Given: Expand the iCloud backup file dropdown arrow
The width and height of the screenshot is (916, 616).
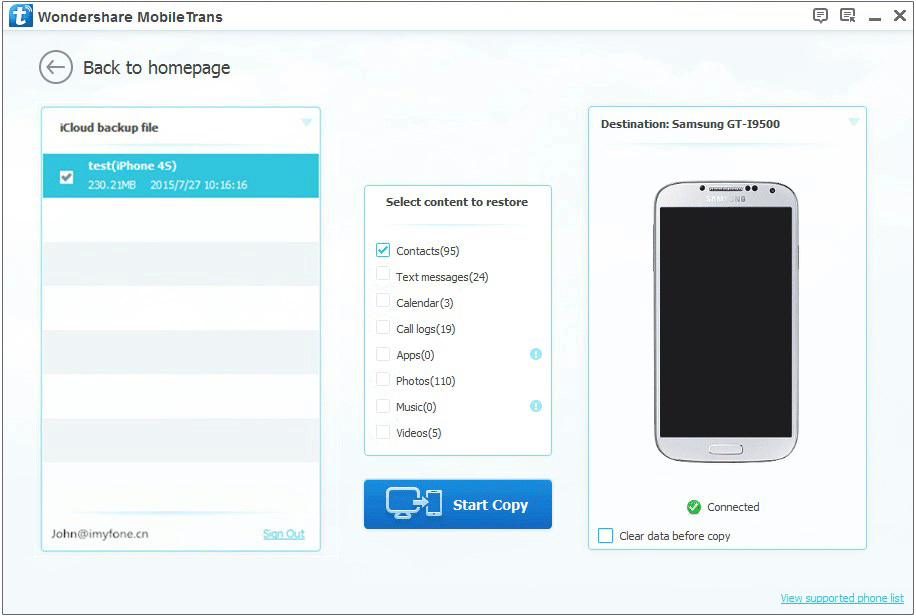Looking at the screenshot, I should [x=306, y=122].
